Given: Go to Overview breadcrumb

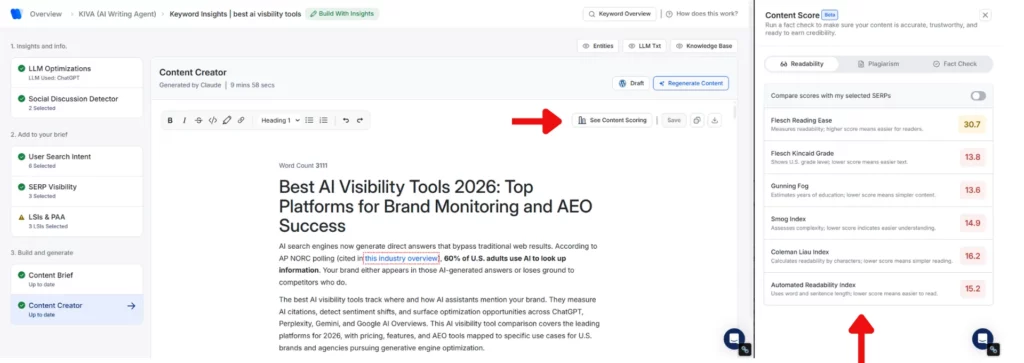Looking at the screenshot, I should pyautogui.click(x=46, y=14).
